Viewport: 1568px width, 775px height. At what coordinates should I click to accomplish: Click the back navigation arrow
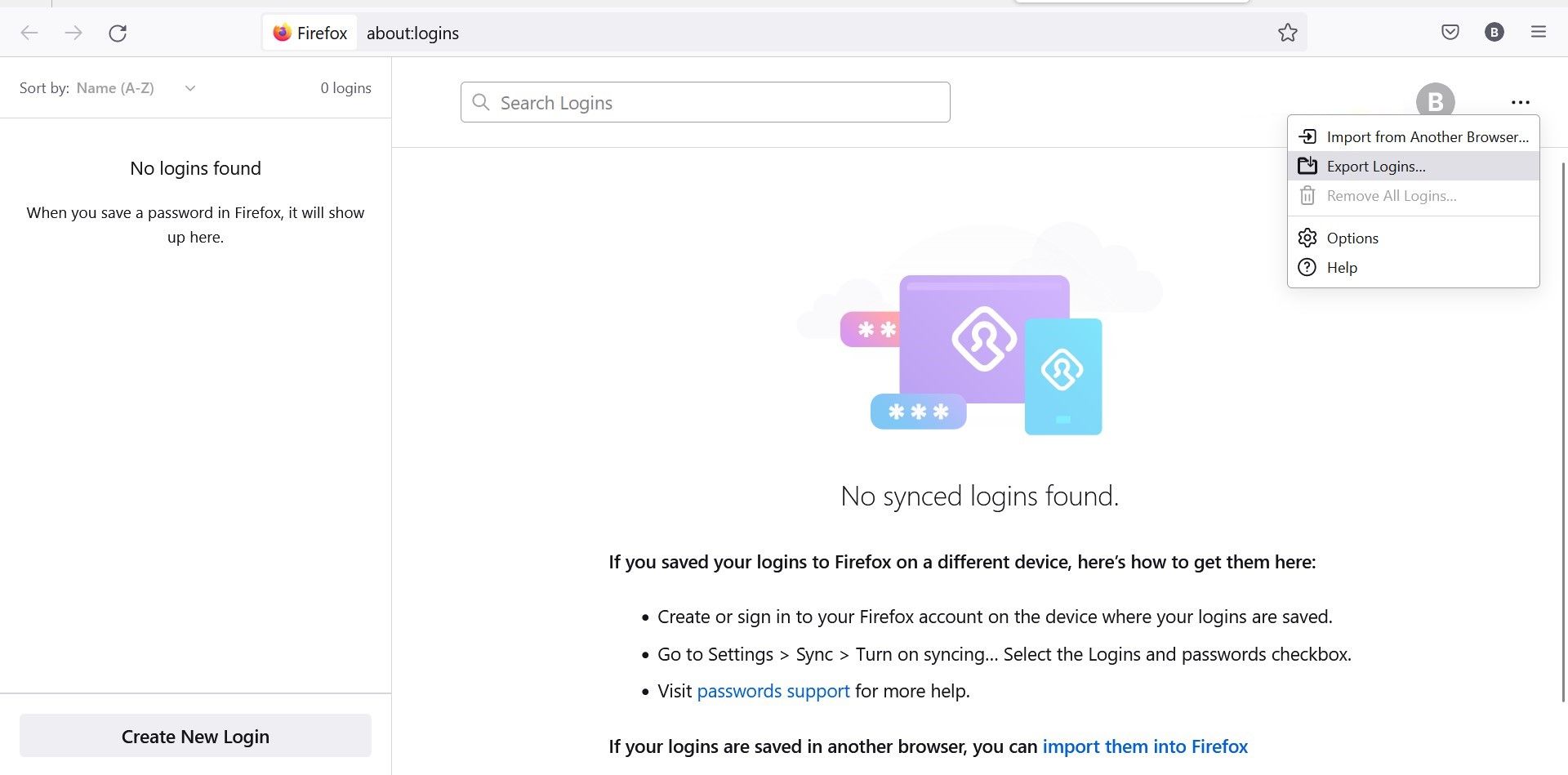click(x=29, y=33)
